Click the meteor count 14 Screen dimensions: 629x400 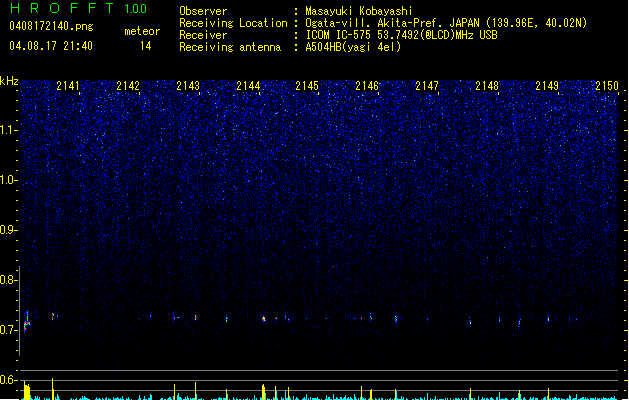click(x=146, y=46)
